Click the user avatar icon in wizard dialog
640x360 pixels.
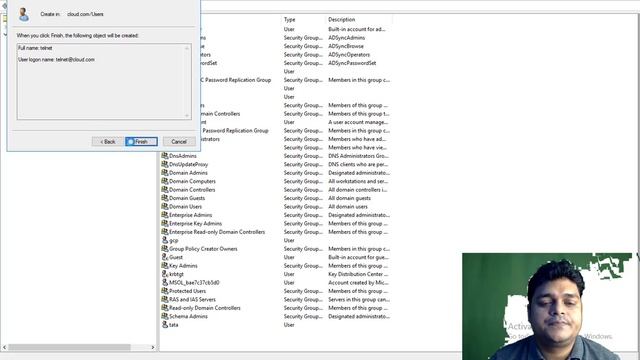tap(24, 14)
